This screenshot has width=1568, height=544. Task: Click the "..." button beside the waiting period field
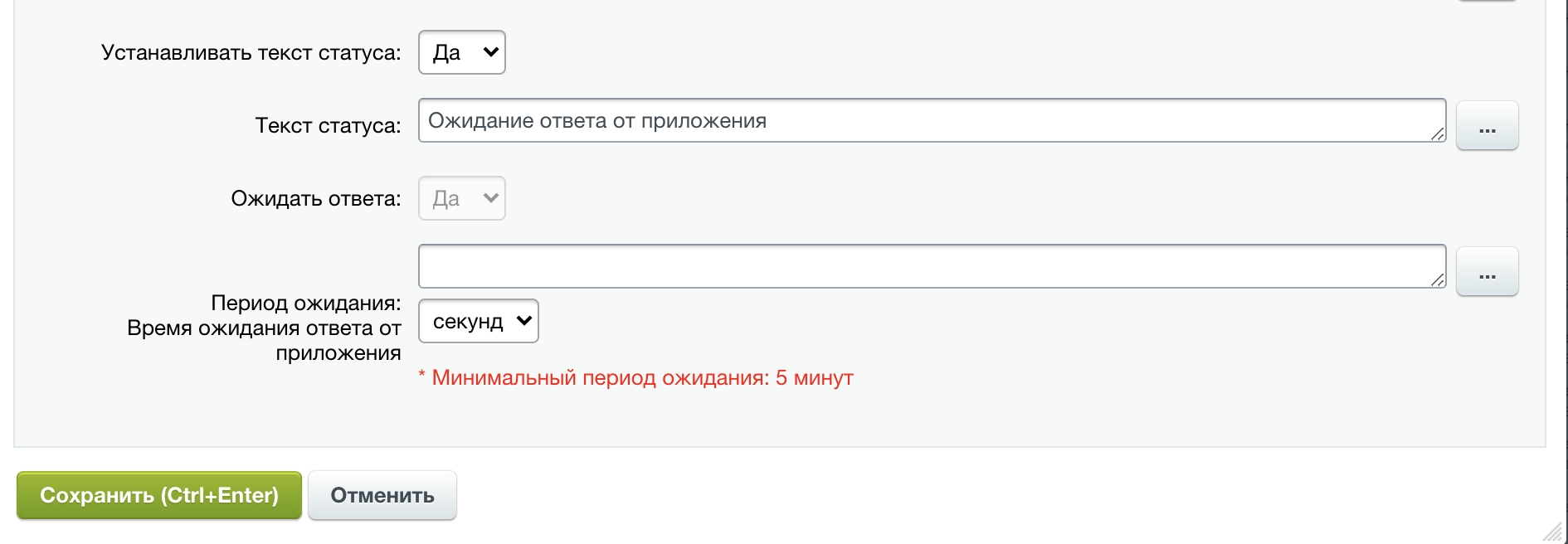1487,270
